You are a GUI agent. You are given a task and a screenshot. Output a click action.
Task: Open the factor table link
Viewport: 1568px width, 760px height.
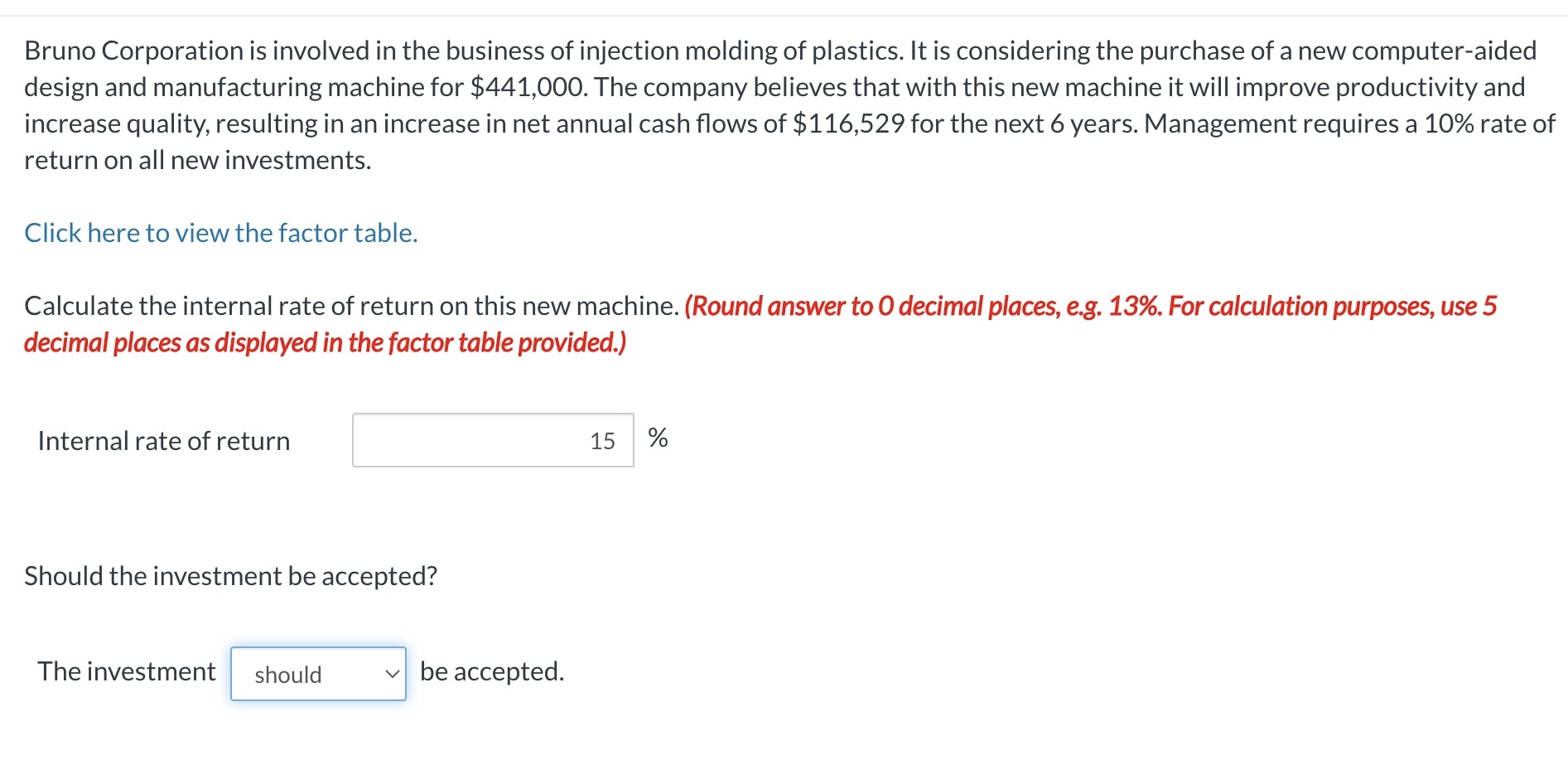coord(220,233)
